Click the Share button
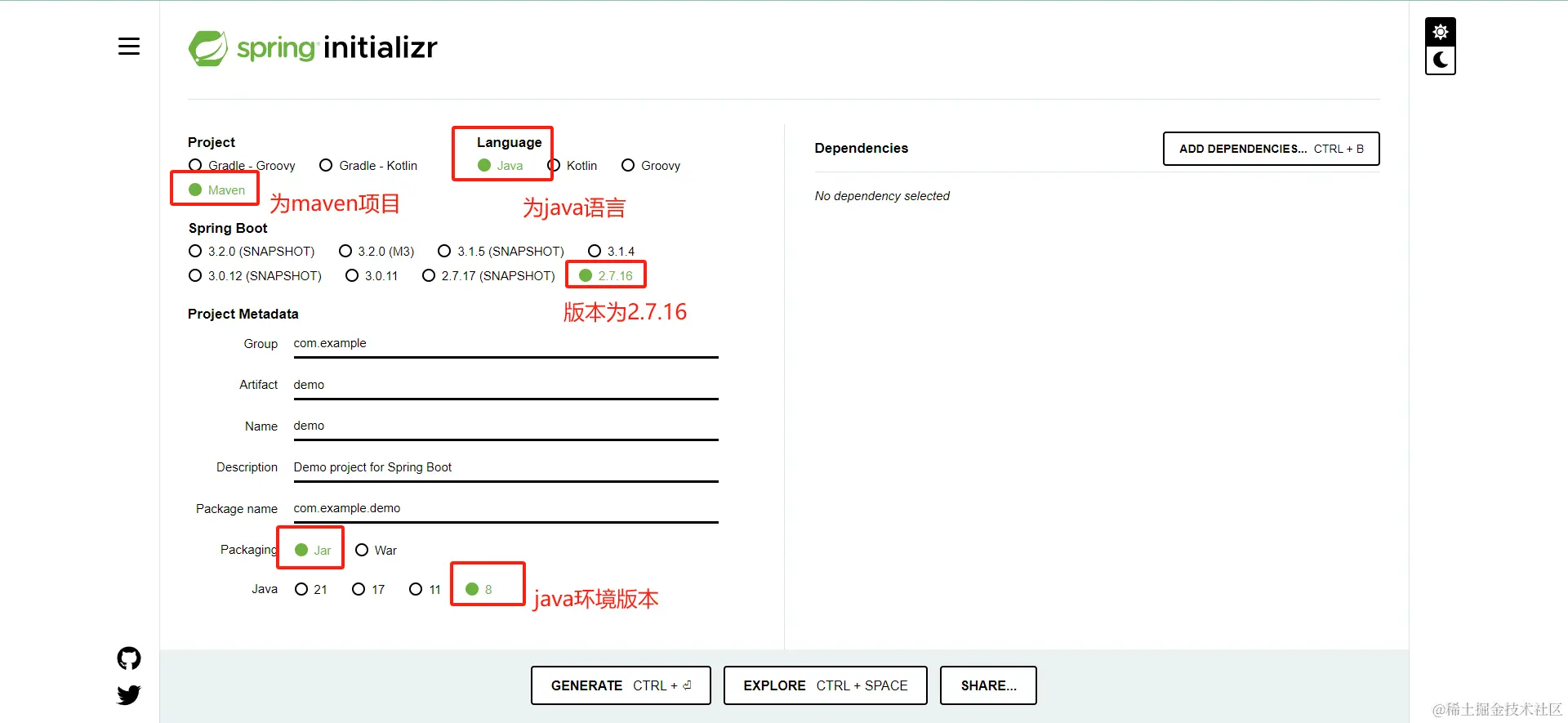The height and width of the screenshot is (723, 1568). [988, 685]
